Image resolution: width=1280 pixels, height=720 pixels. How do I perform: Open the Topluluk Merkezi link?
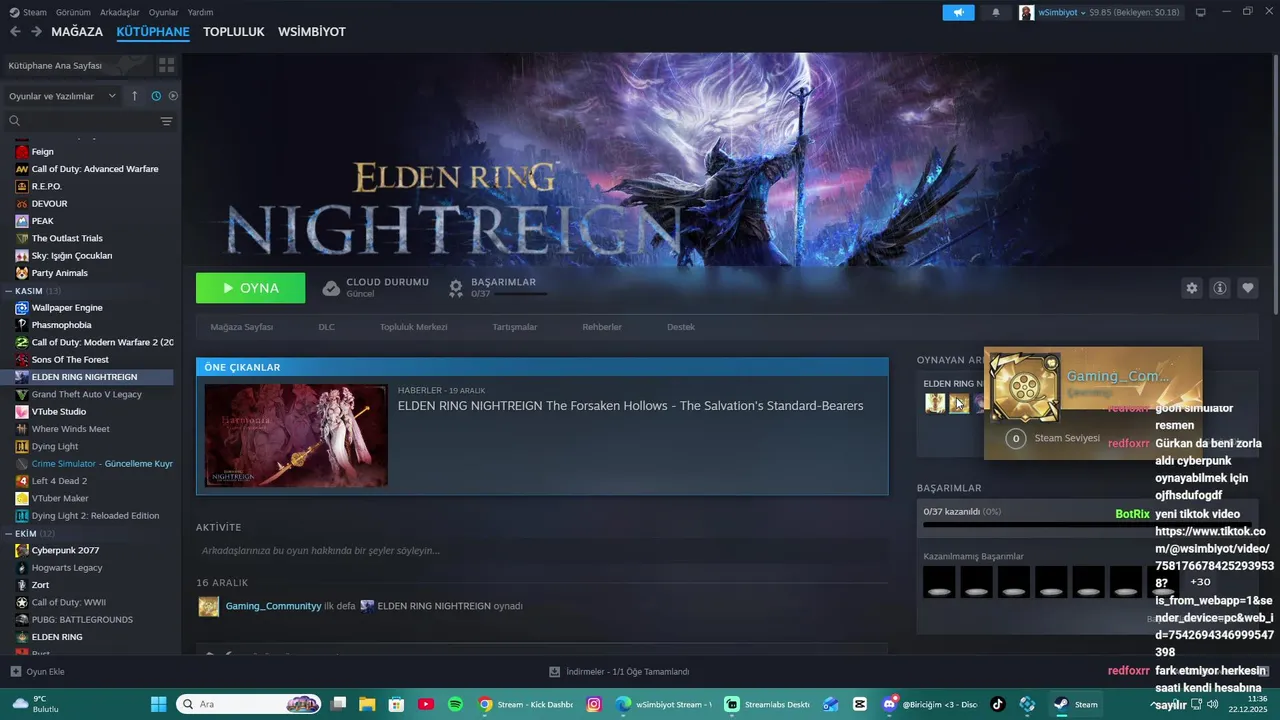pos(413,327)
